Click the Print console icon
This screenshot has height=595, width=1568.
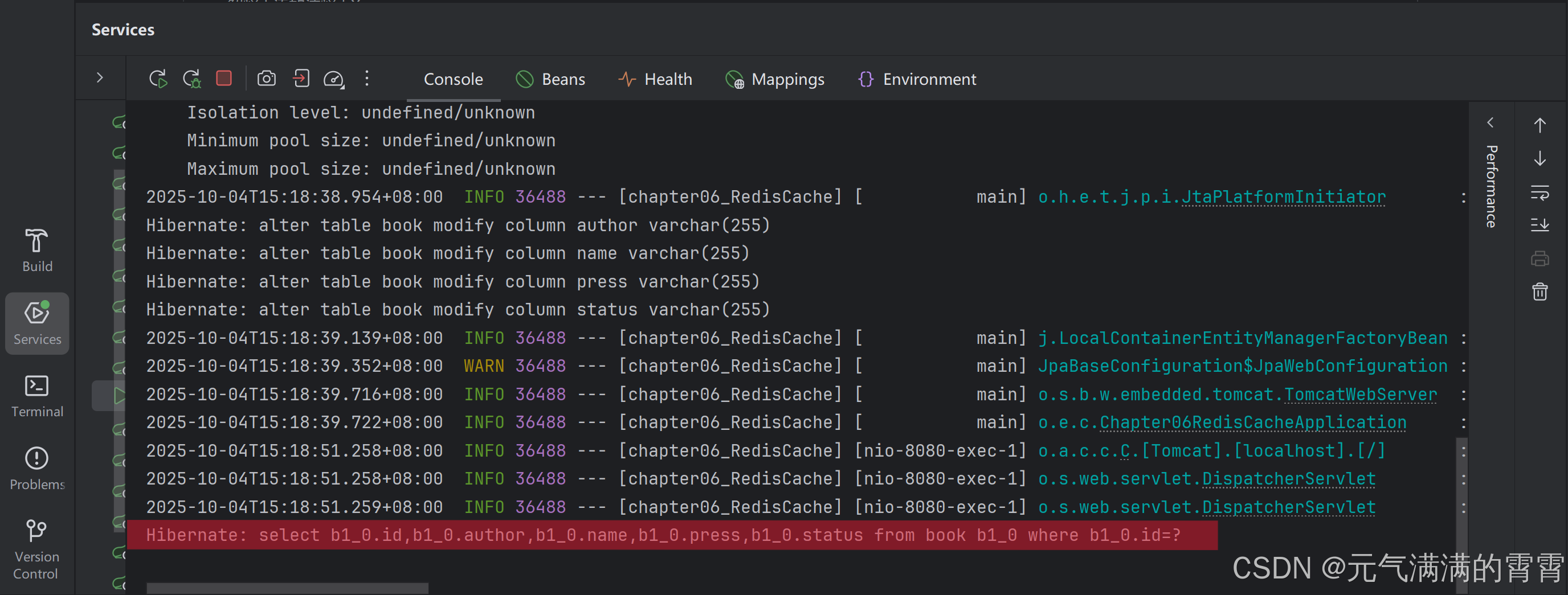pos(1540,258)
